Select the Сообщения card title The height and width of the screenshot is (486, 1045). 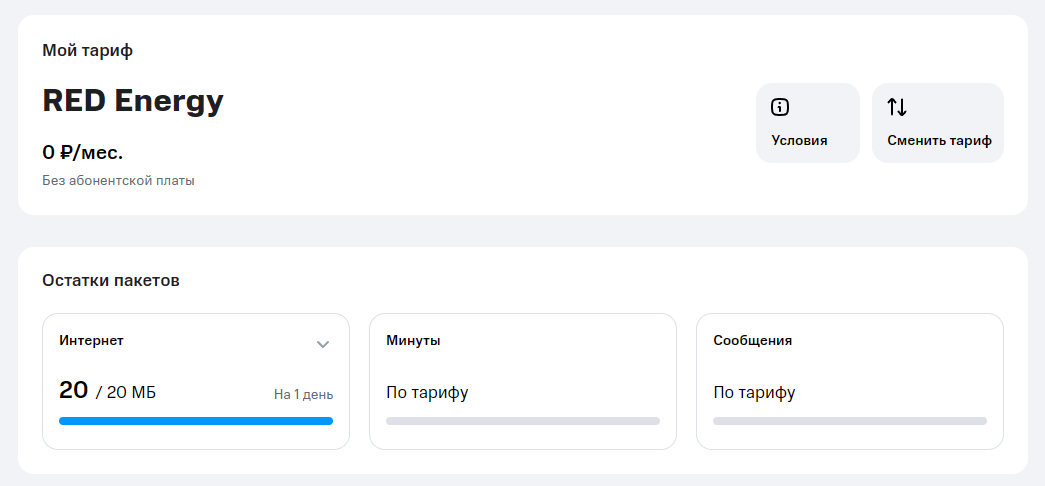pyautogui.click(x=752, y=341)
